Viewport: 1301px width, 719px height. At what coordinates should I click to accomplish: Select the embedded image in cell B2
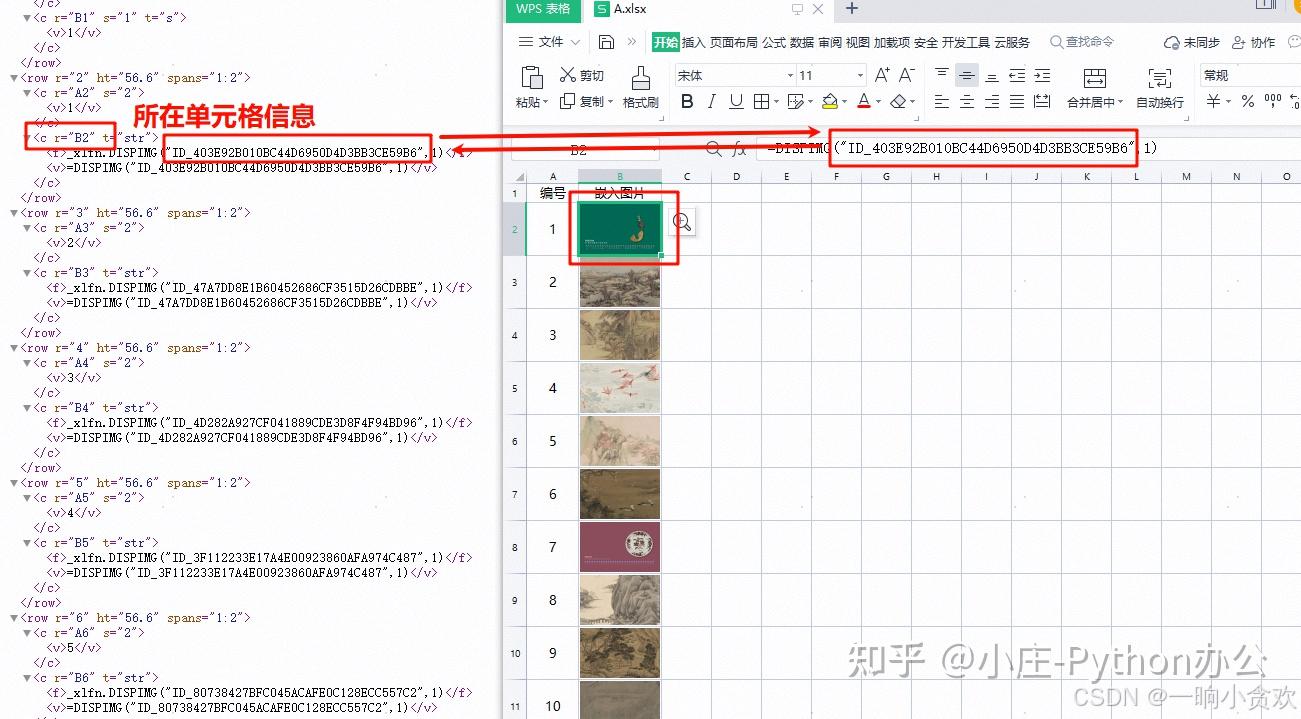(620, 228)
